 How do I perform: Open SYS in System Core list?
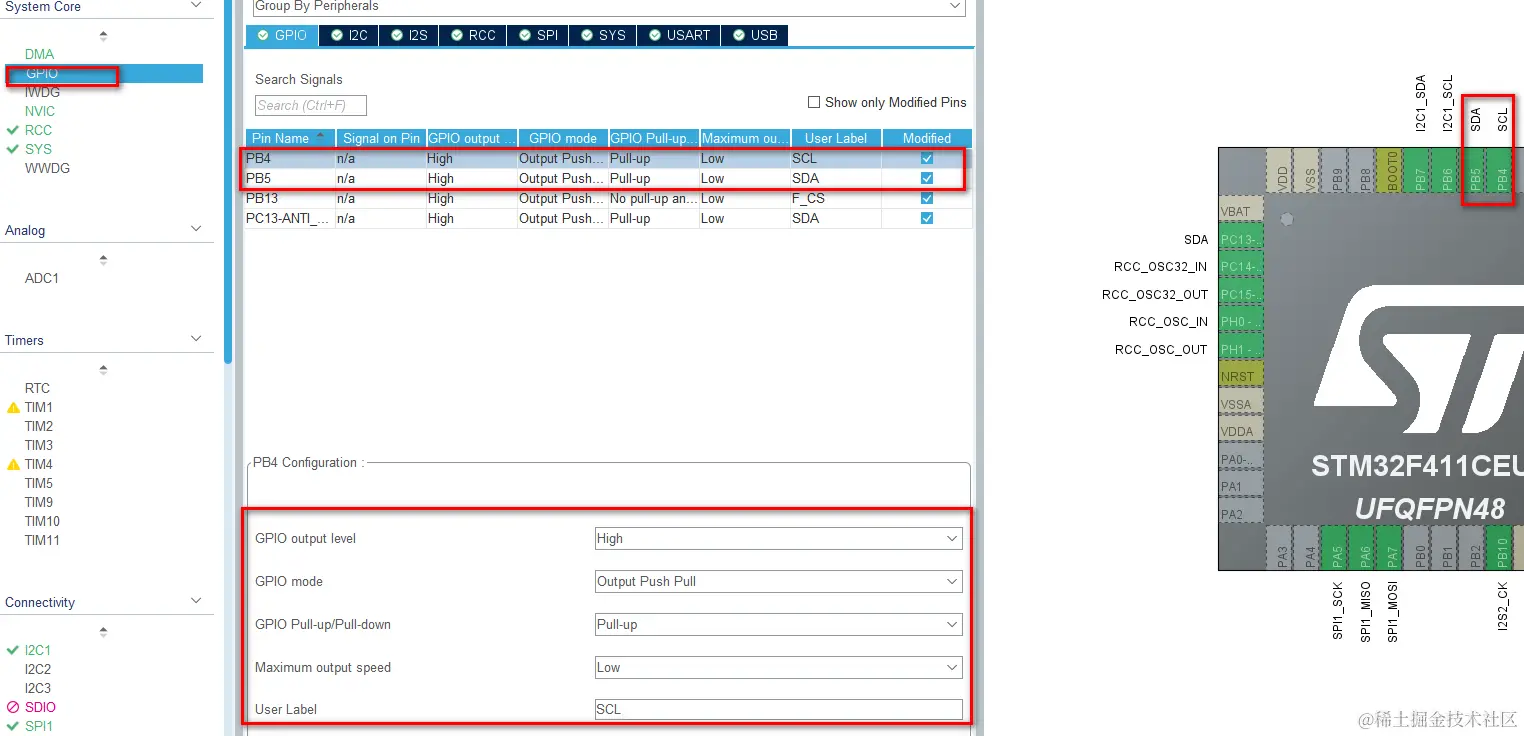(38, 149)
